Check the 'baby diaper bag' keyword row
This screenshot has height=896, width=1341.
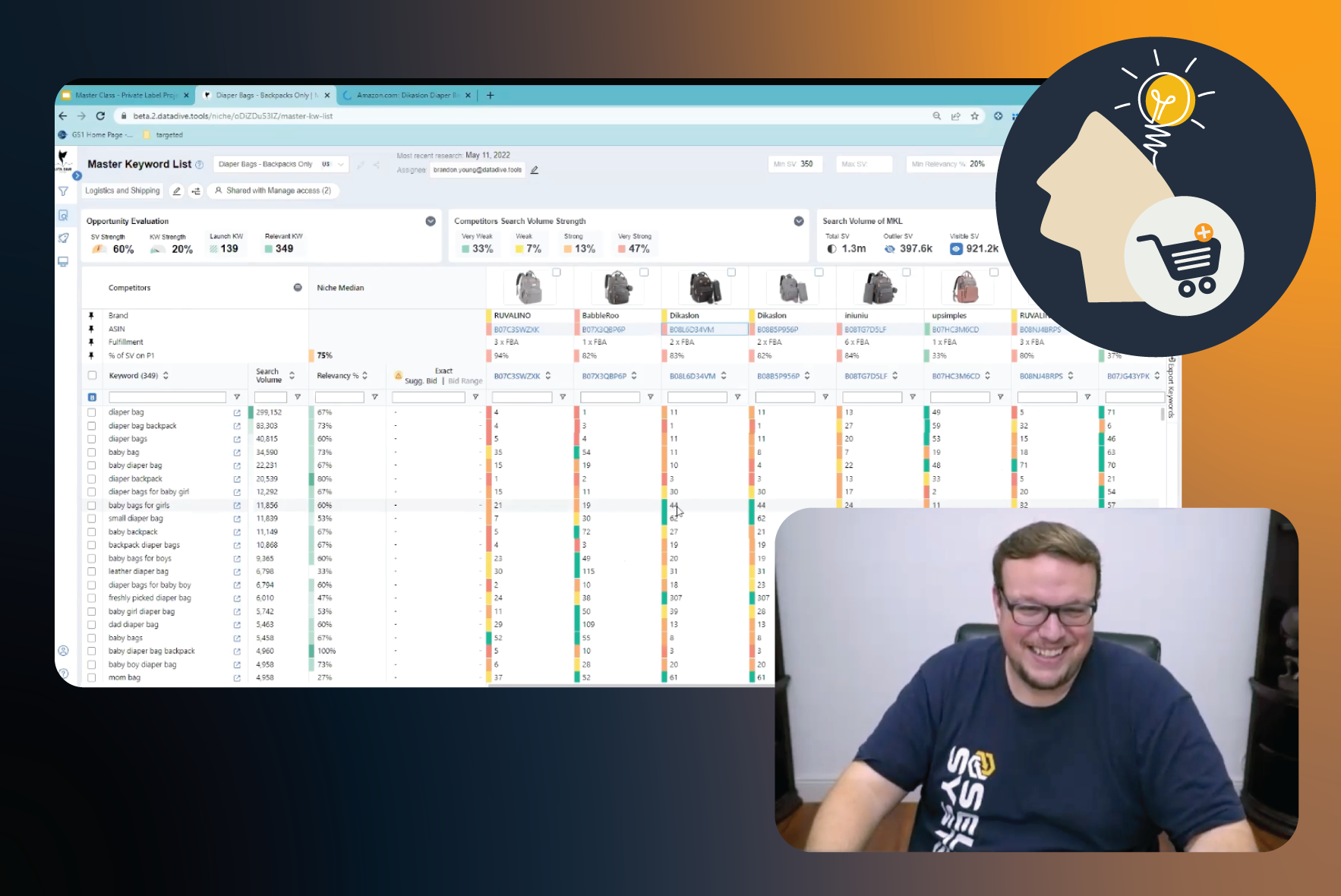point(92,466)
